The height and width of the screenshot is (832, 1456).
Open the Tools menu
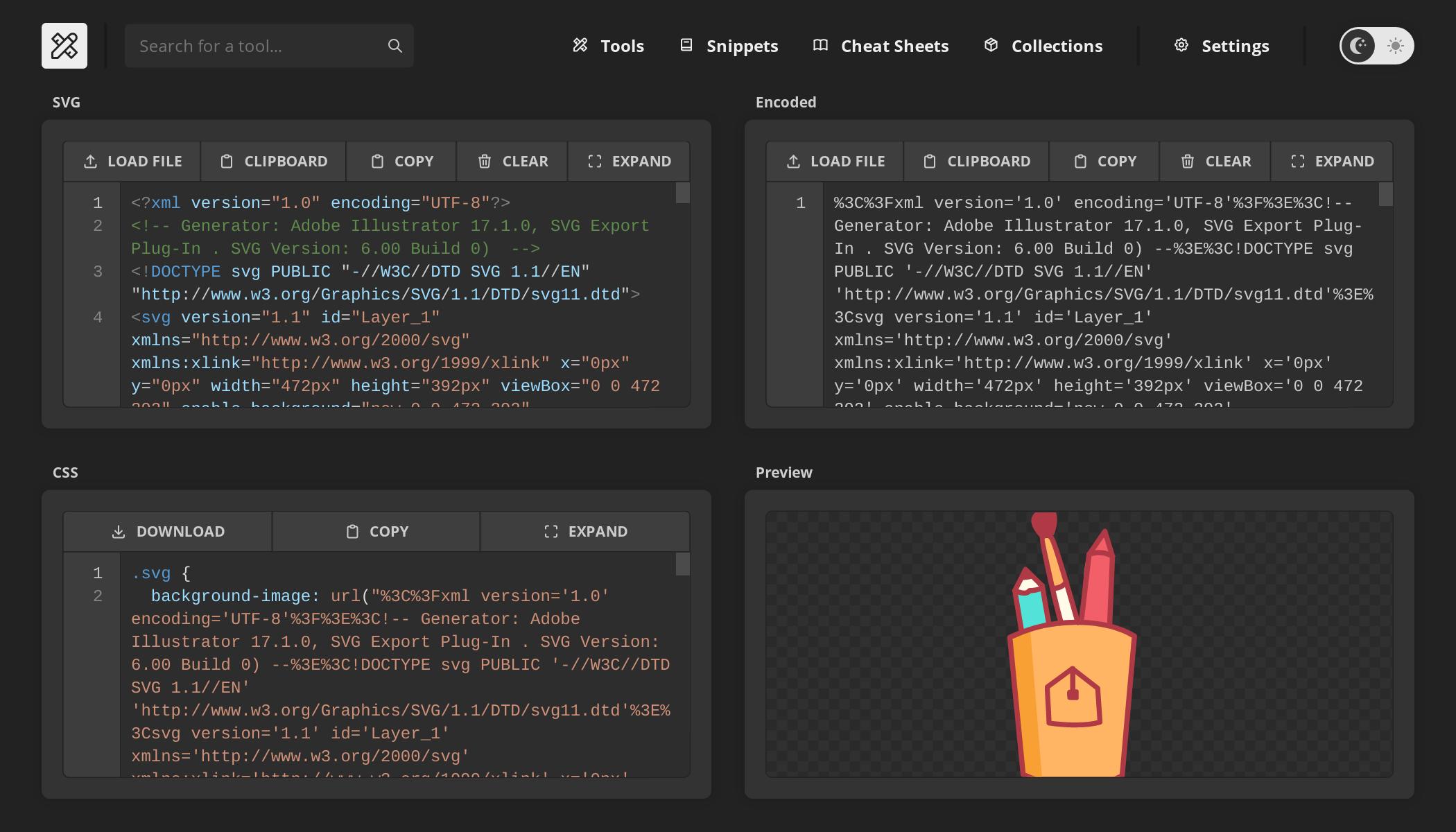608,46
